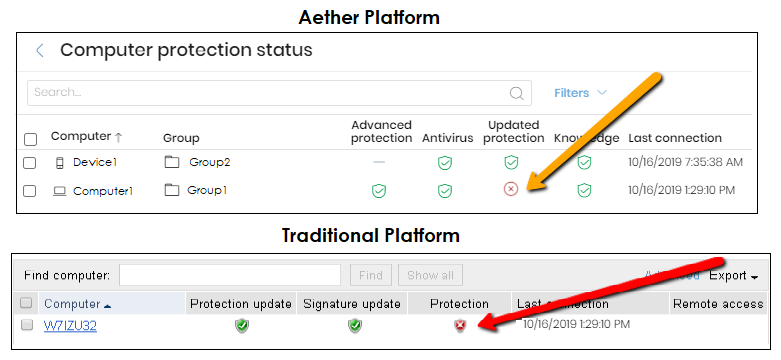Check the box beside W7IZU32

pyautogui.click(x=26, y=325)
